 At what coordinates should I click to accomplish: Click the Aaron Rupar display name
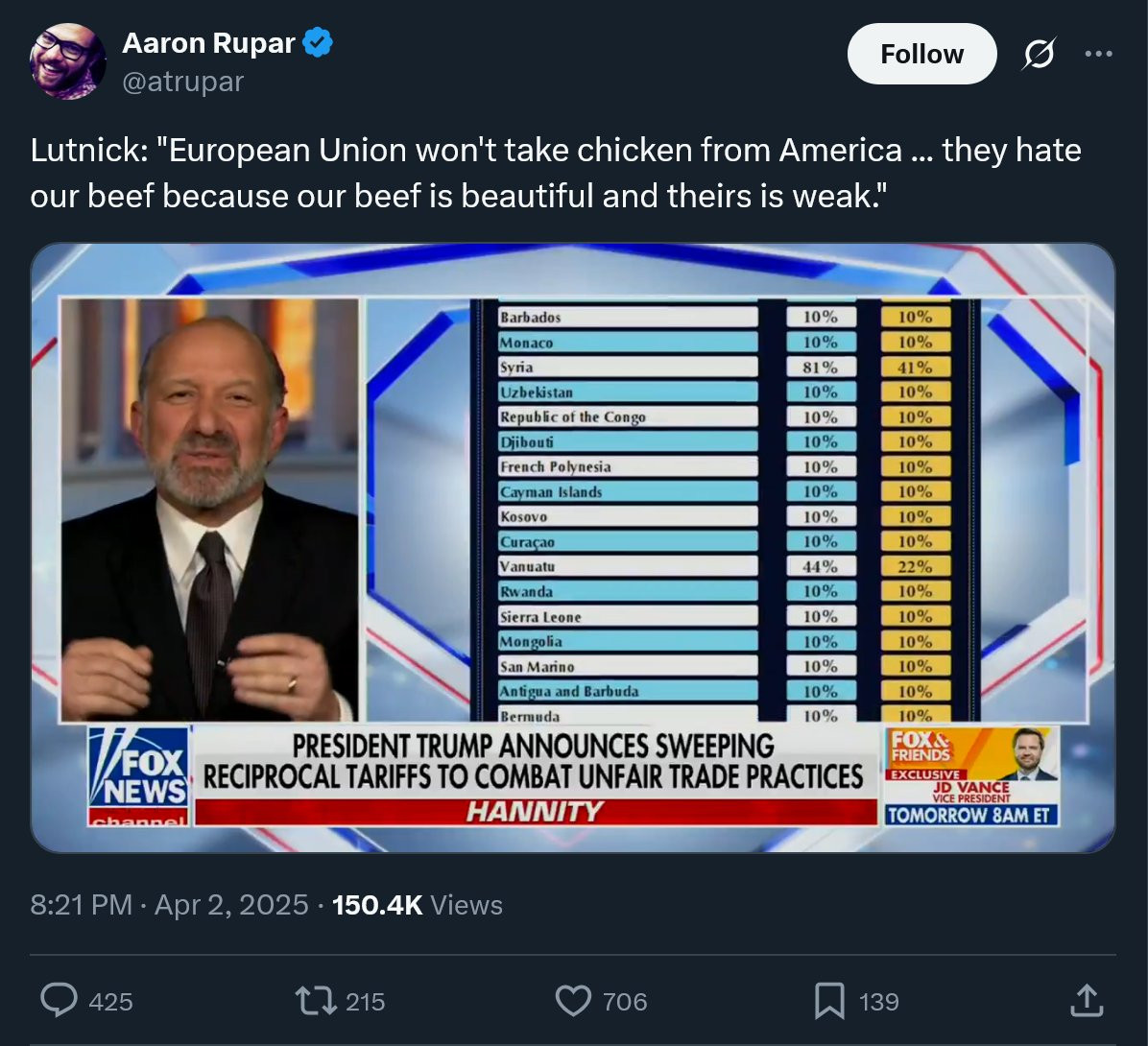[x=210, y=42]
